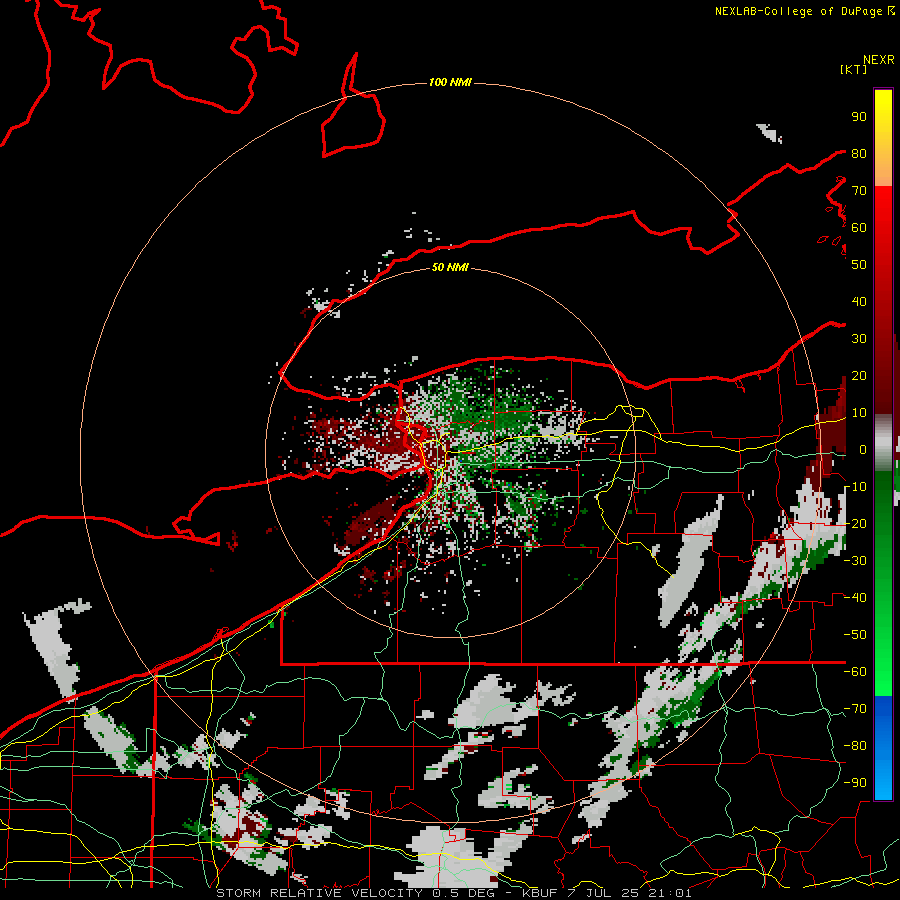This screenshot has height=900, width=900.
Task: Click the KBUF station identifier in caption
Action: (x=540, y=893)
